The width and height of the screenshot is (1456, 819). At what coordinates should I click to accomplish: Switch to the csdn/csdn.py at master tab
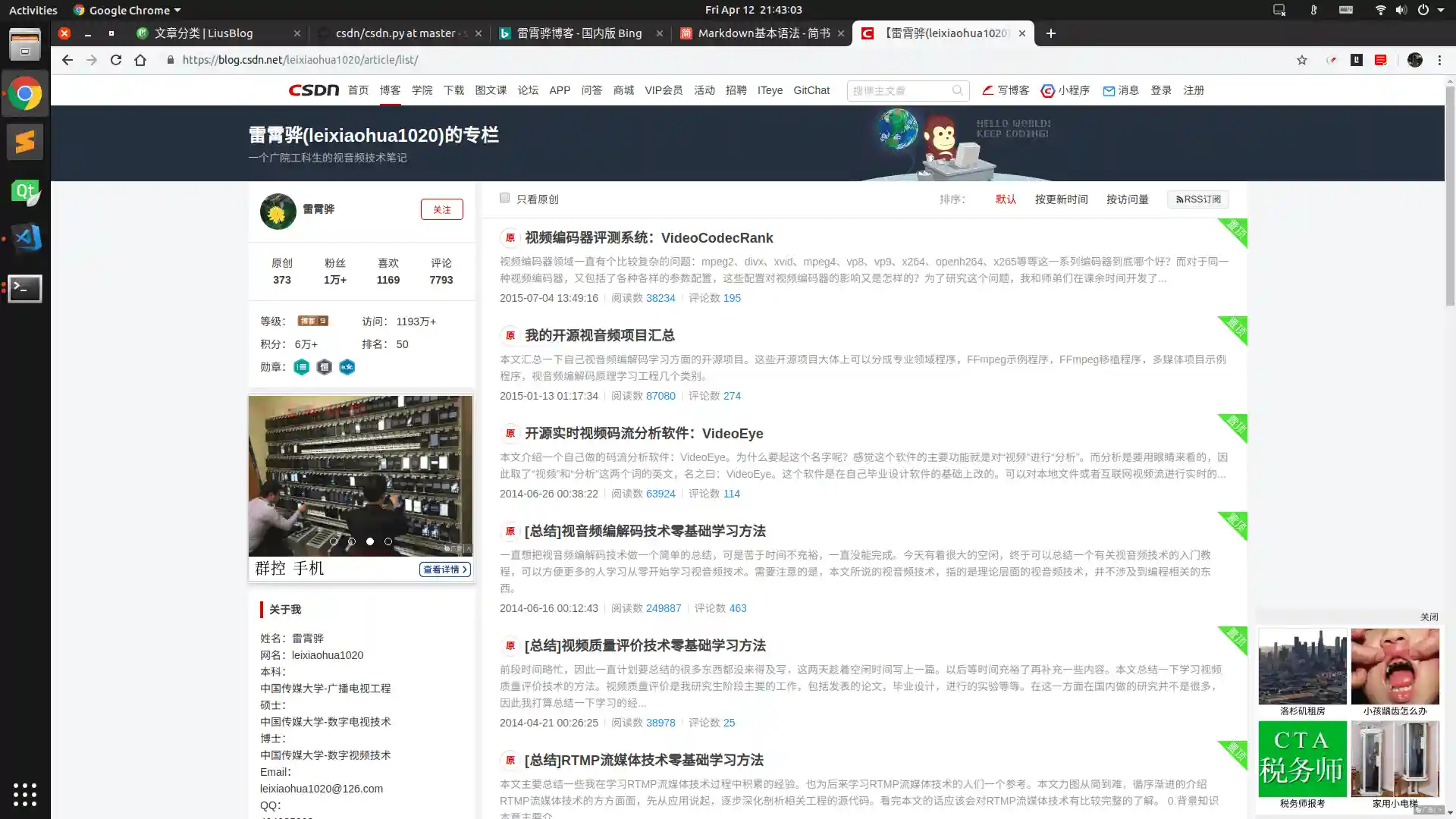(399, 33)
